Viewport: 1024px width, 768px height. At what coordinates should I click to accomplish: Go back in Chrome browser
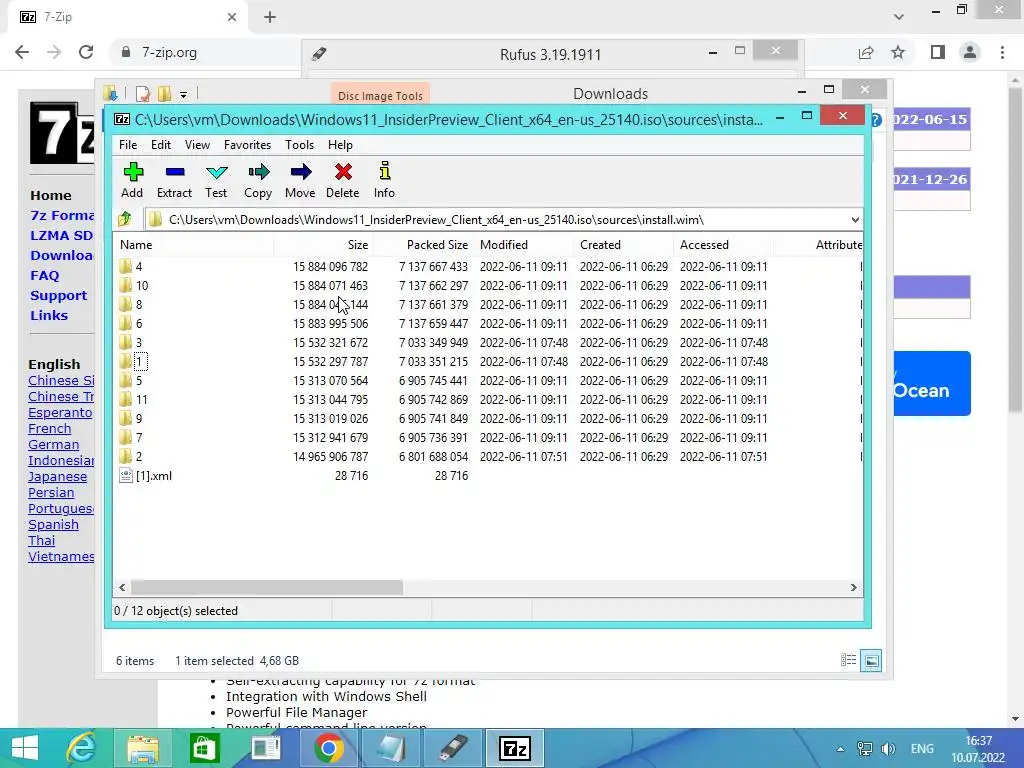[22, 52]
